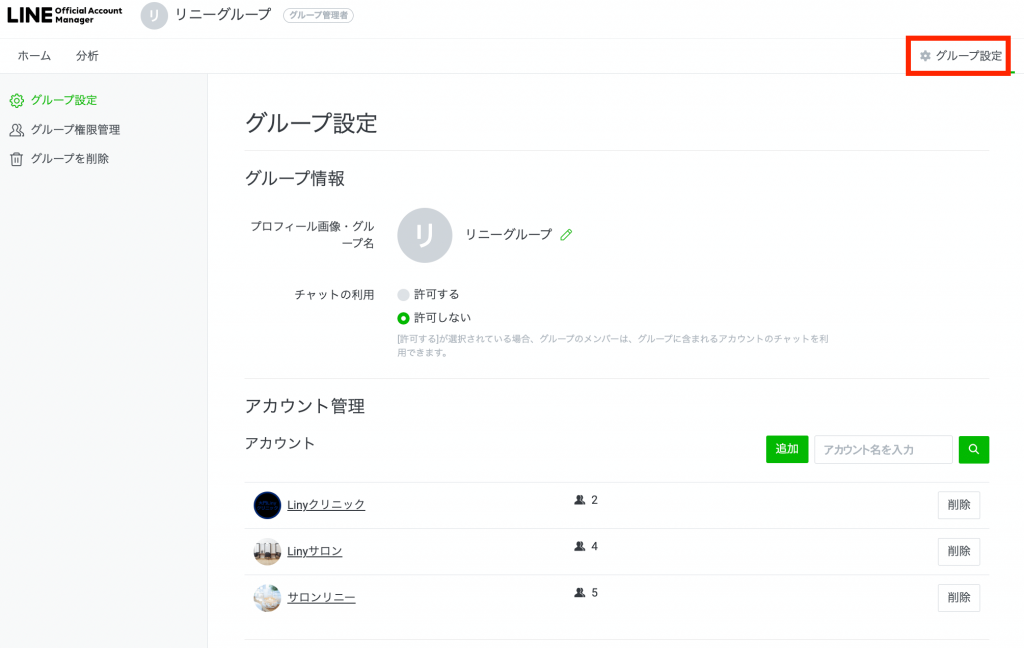
Task: Click the アカウント名を入力 search field
Action: (x=883, y=449)
